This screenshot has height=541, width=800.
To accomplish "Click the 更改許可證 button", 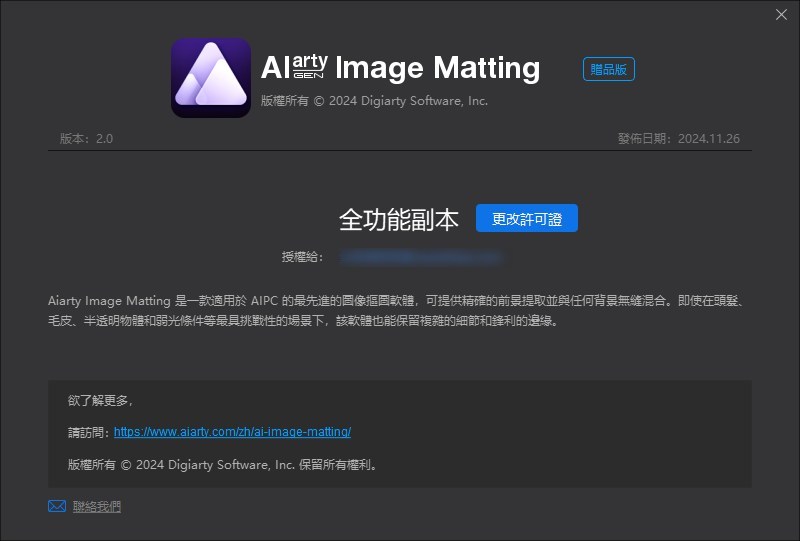I will pos(527,218).
